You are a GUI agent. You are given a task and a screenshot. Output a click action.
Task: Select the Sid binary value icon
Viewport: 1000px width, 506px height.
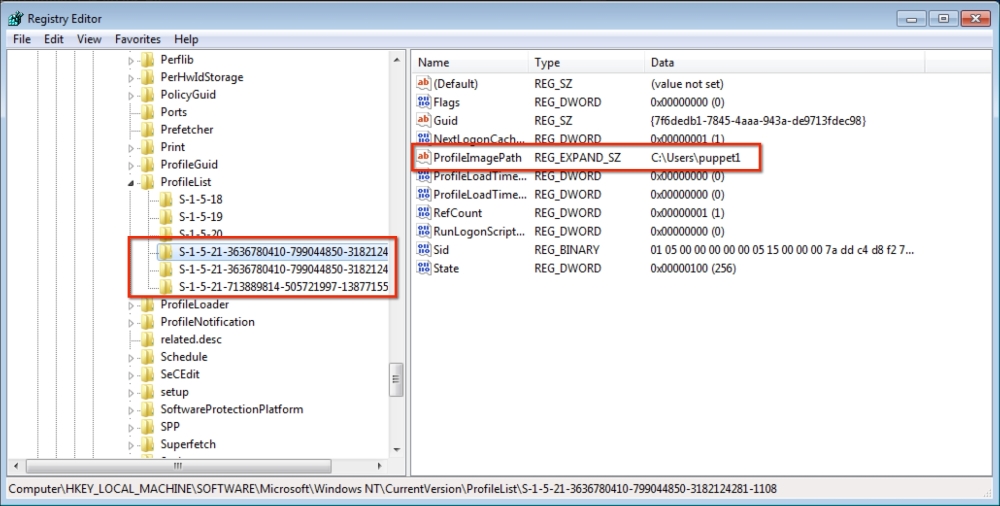pyautogui.click(x=423, y=249)
